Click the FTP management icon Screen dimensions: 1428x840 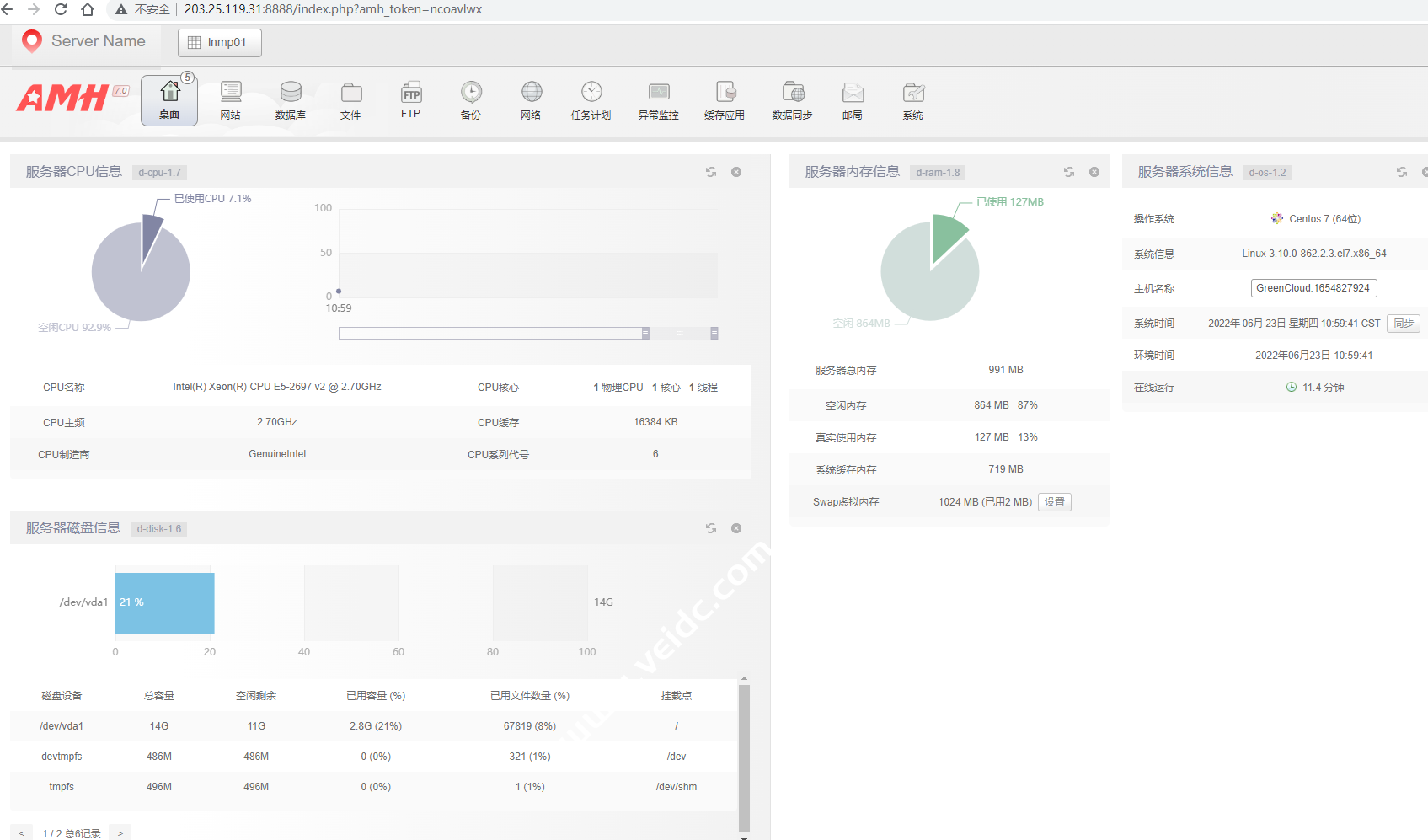point(410,99)
